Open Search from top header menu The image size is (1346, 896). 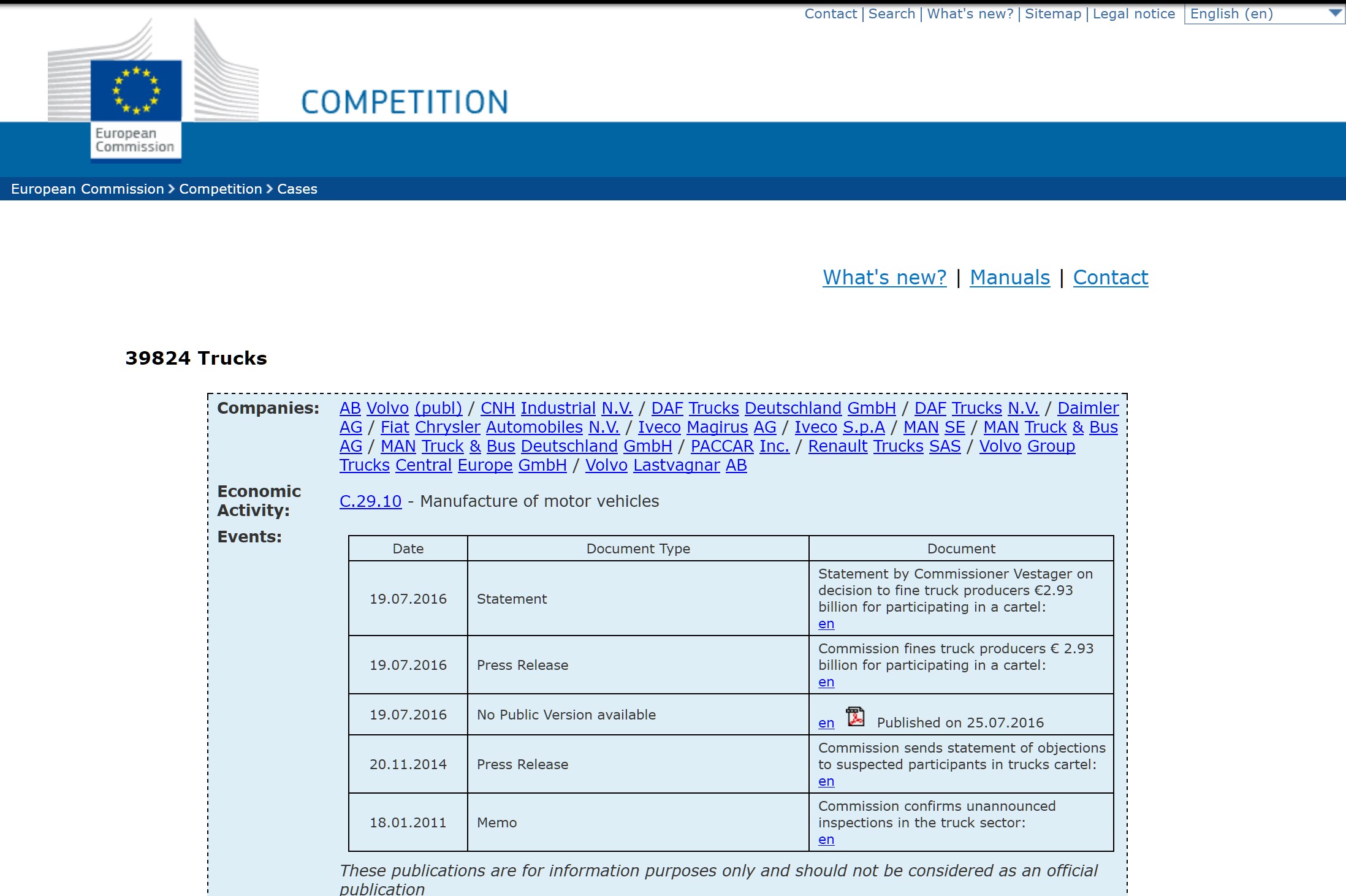click(x=891, y=14)
